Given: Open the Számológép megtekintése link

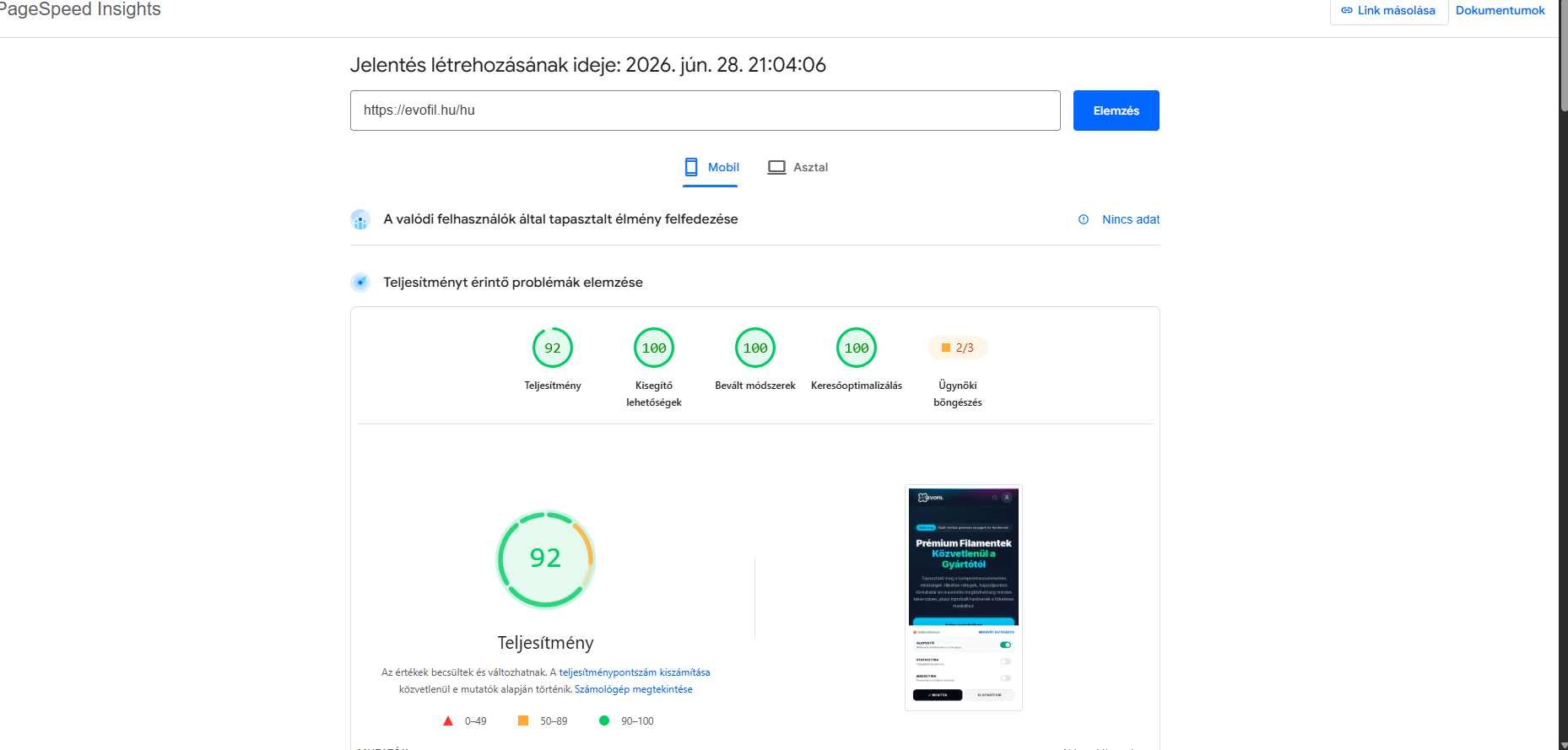Looking at the screenshot, I should 634,689.
